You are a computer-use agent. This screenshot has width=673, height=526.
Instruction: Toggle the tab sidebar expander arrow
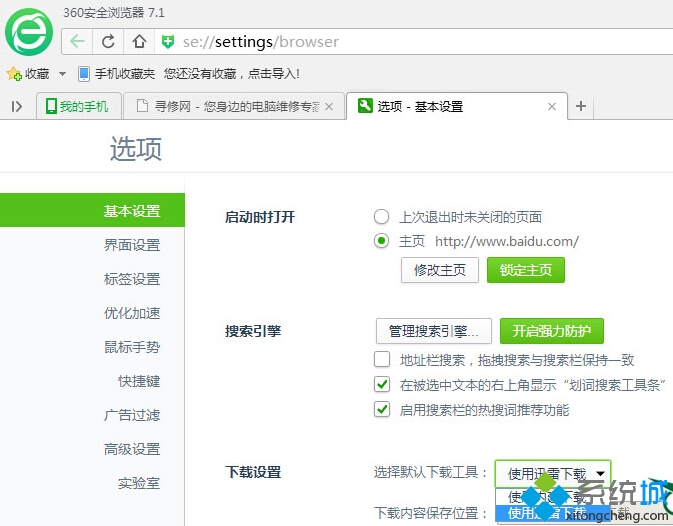coord(16,107)
